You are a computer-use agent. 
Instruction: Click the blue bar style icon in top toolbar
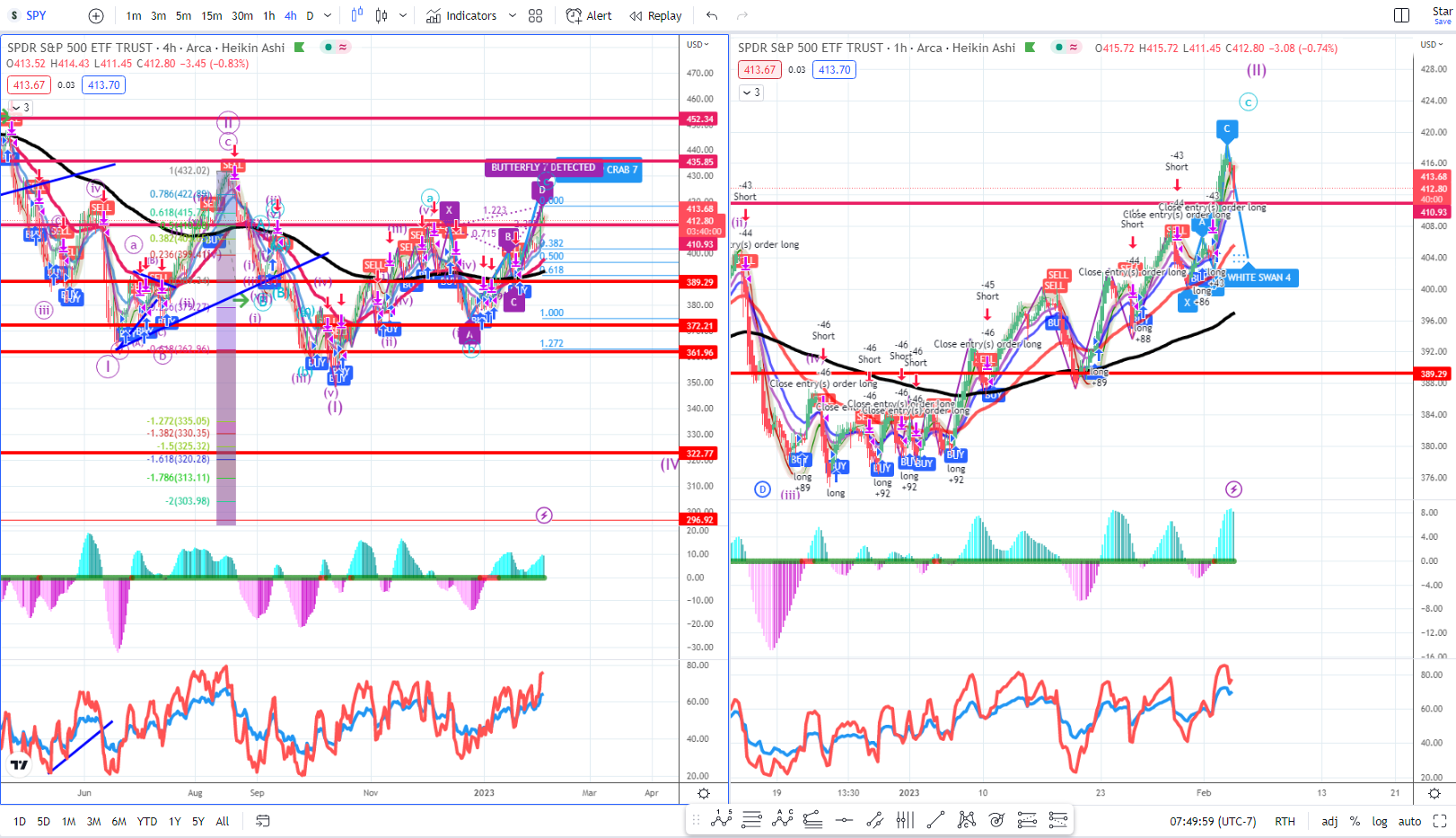click(357, 15)
